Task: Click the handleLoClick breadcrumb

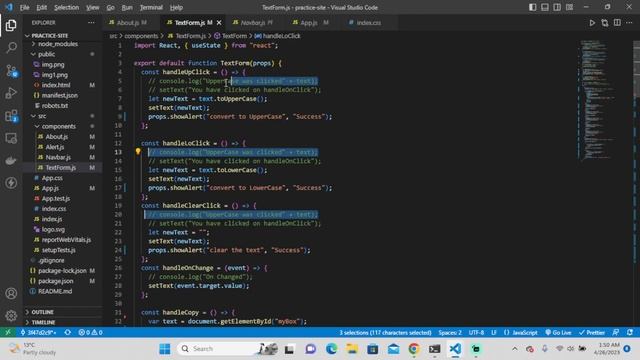Action: pos(278,36)
